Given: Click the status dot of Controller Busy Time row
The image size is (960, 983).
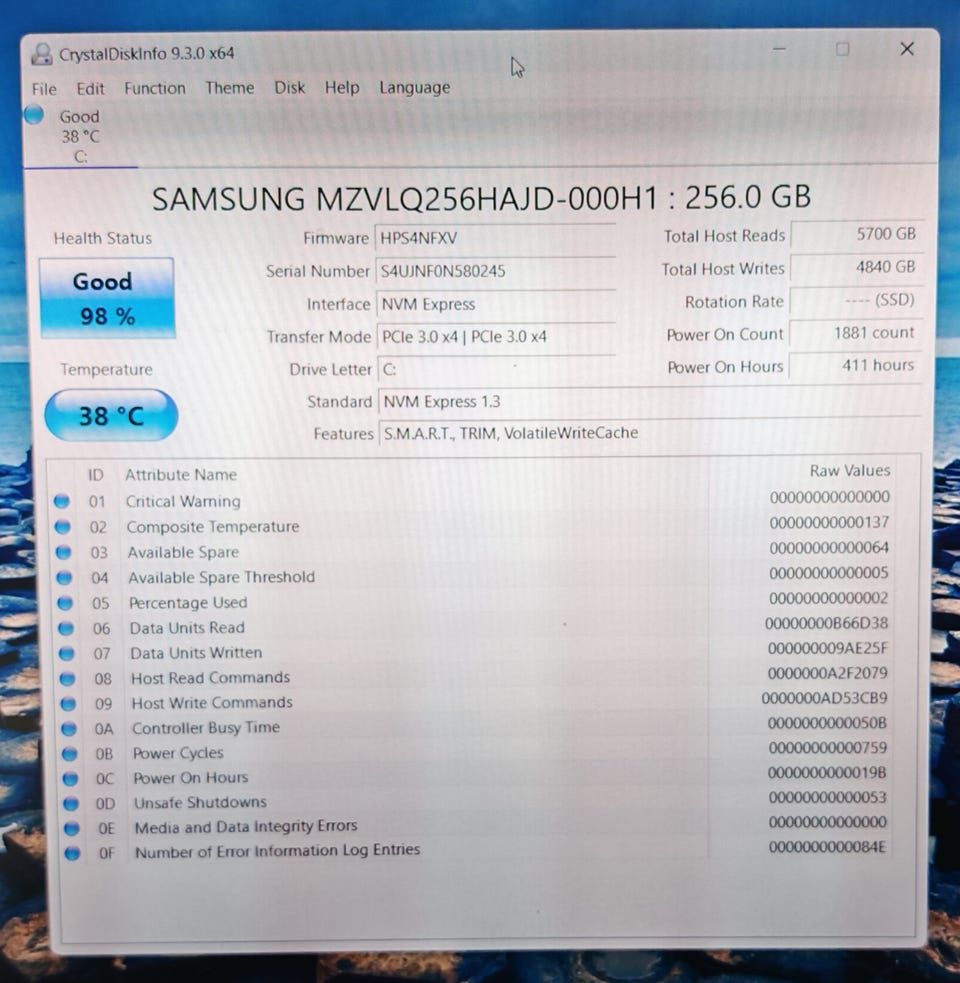Looking at the screenshot, I should 68,728.
